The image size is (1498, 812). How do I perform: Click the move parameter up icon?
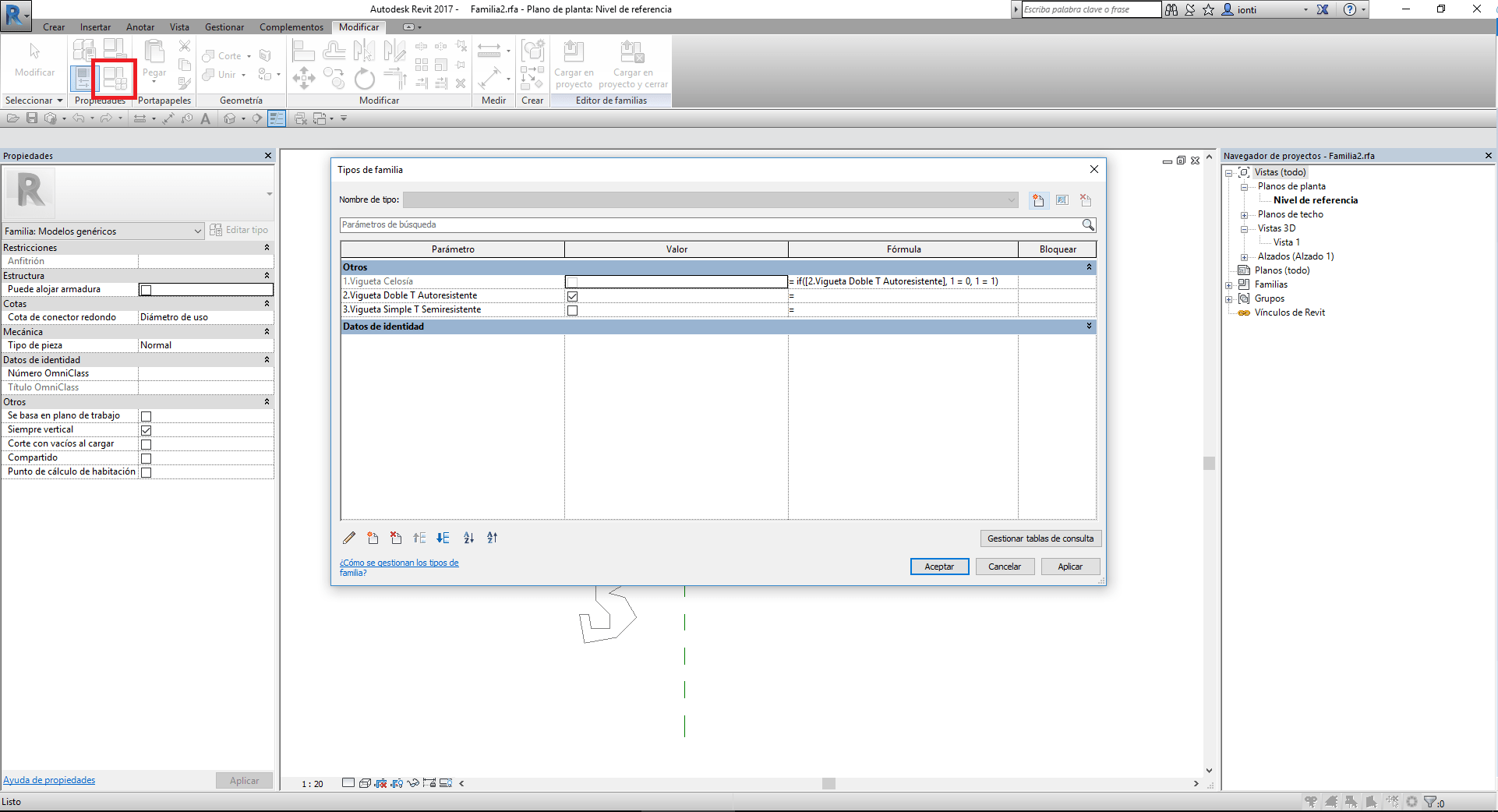pyautogui.click(x=419, y=538)
